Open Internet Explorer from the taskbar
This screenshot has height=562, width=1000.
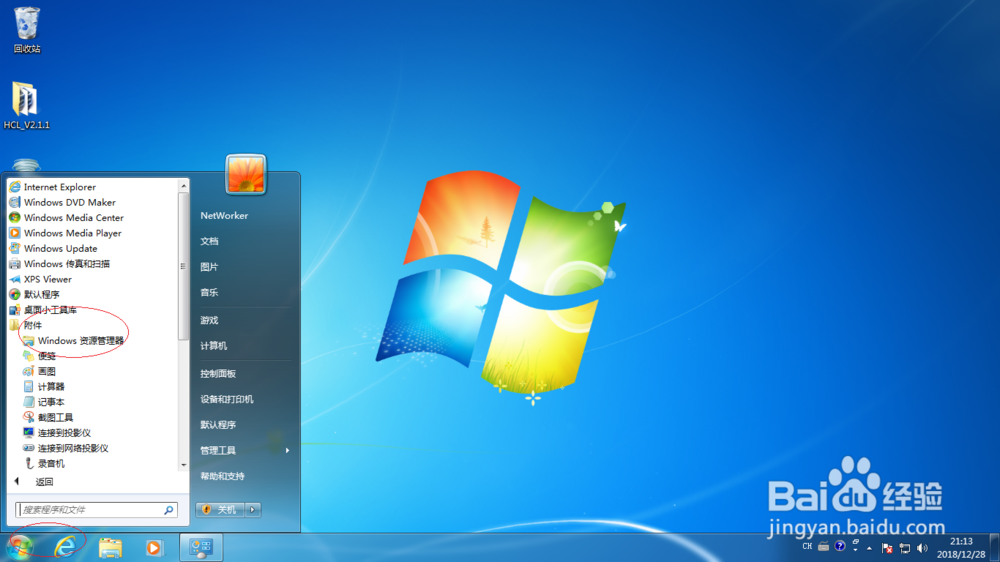click(65, 547)
